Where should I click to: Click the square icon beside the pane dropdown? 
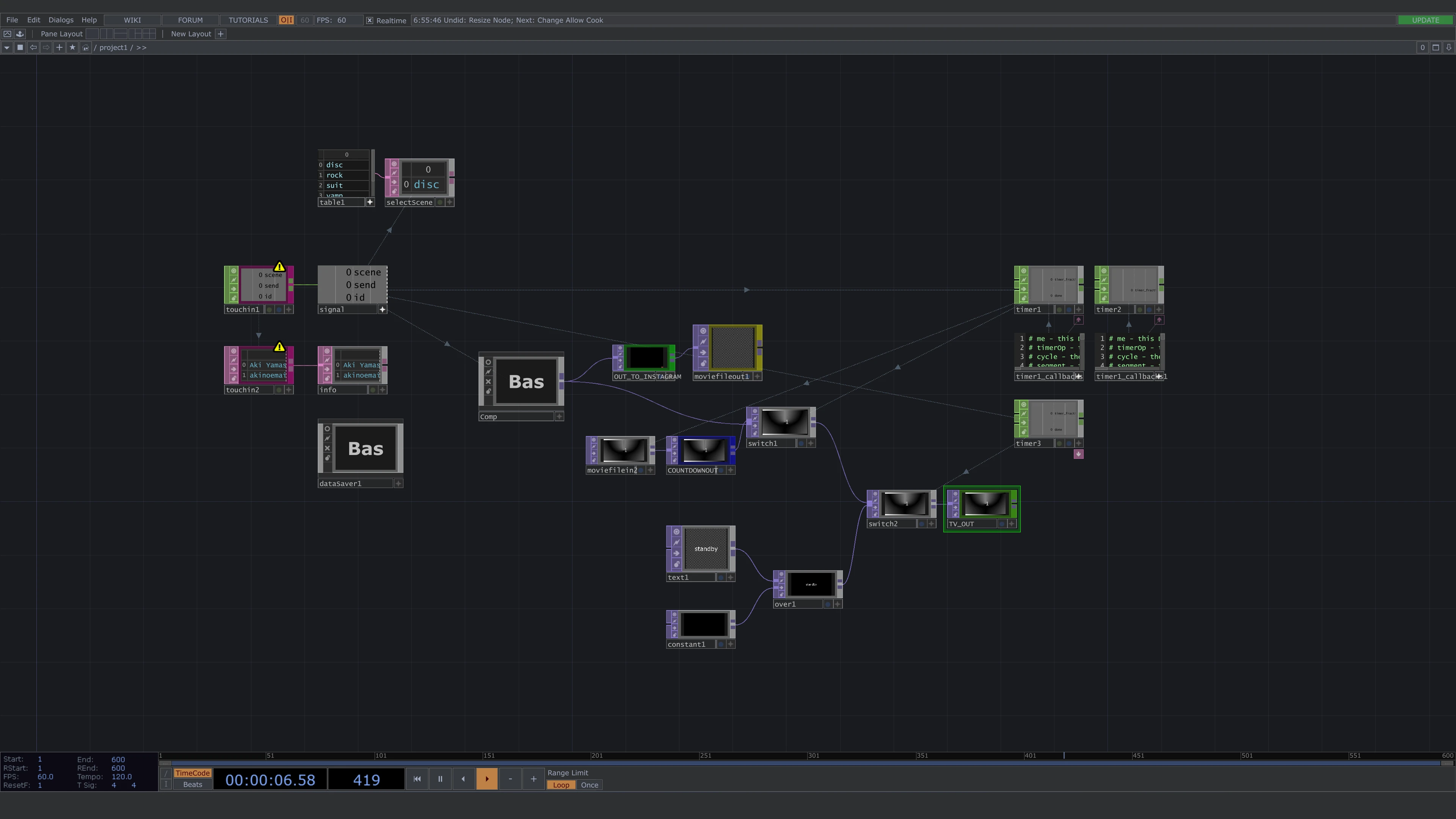click(x=20, y=47)
